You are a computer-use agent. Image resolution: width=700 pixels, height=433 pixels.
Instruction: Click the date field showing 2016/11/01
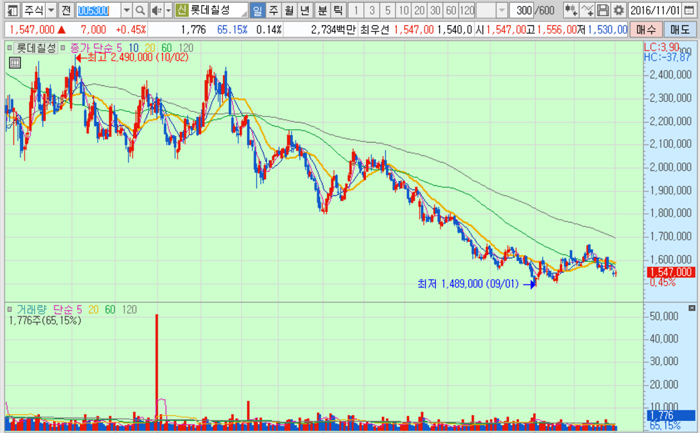[x=656, y=10]
